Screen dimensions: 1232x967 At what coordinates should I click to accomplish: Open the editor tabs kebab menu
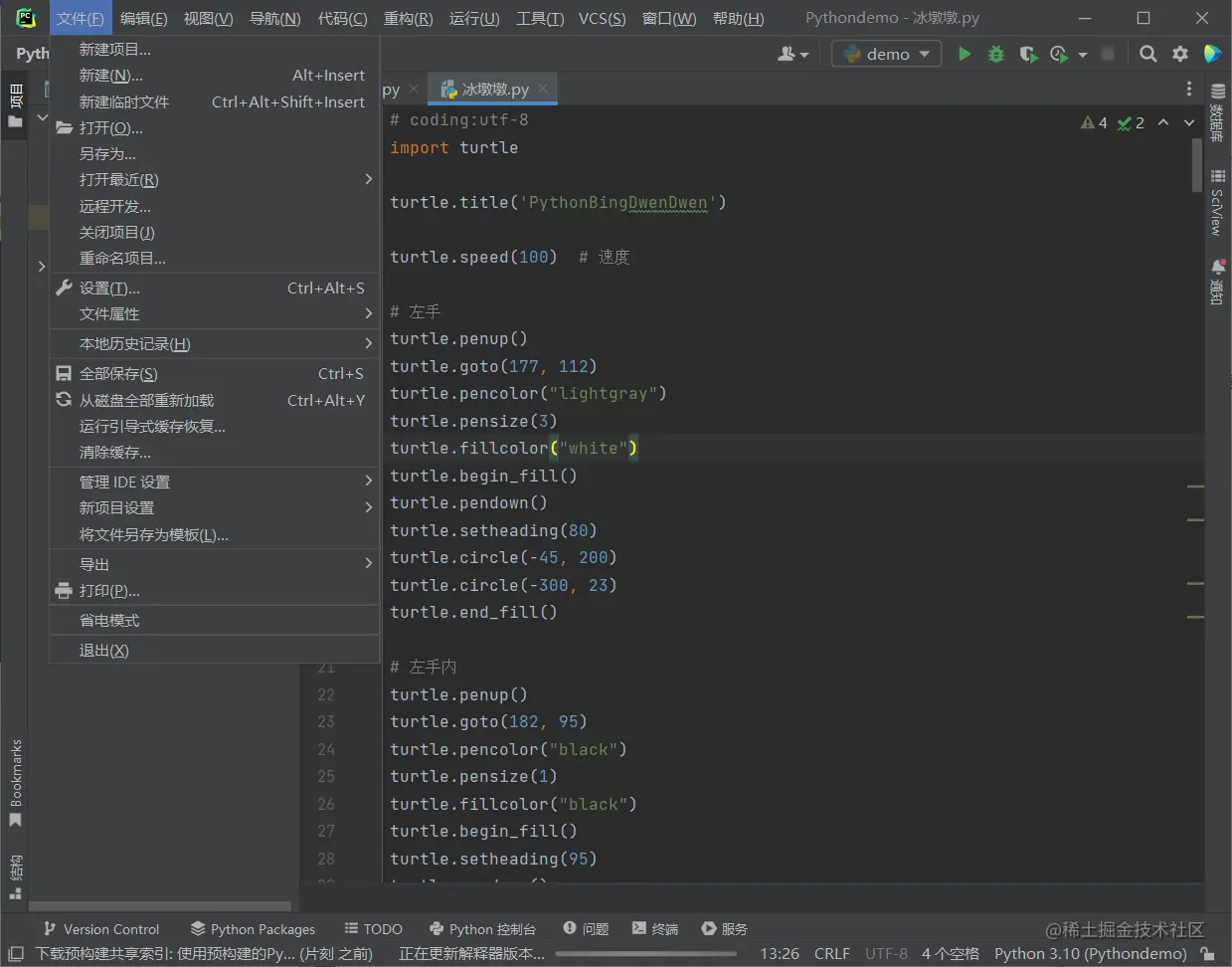coord(1189,89)
